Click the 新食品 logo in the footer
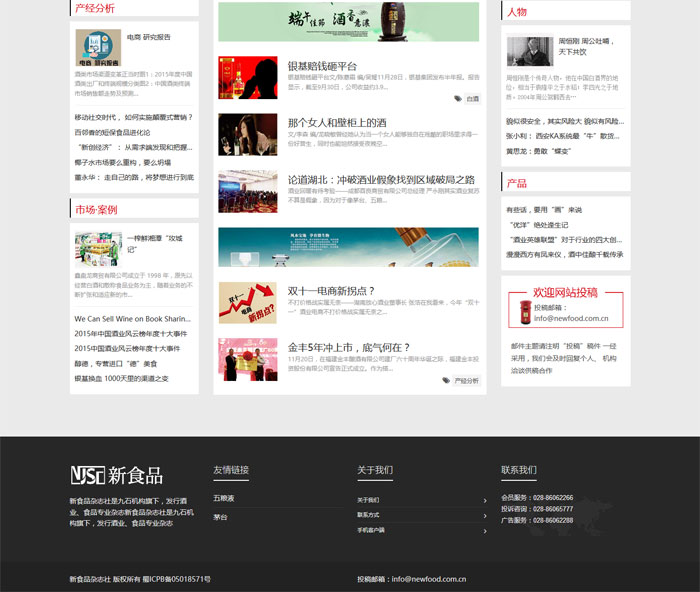The image size is (700, 592). tap(116, 475)
